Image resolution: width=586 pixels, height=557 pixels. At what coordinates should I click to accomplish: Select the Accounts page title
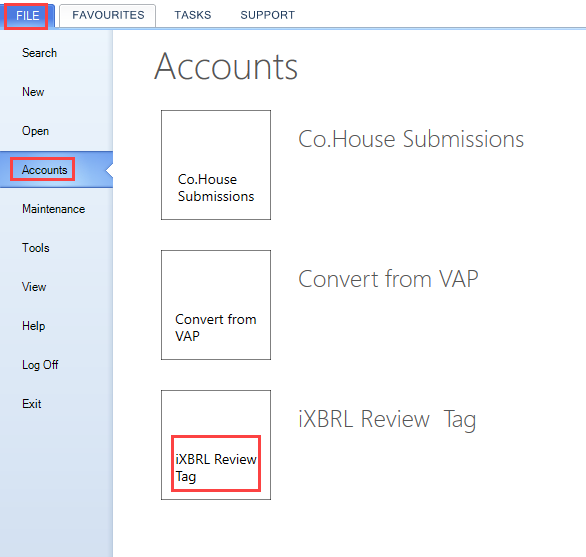pyautogui.click(x=226, y=67)
